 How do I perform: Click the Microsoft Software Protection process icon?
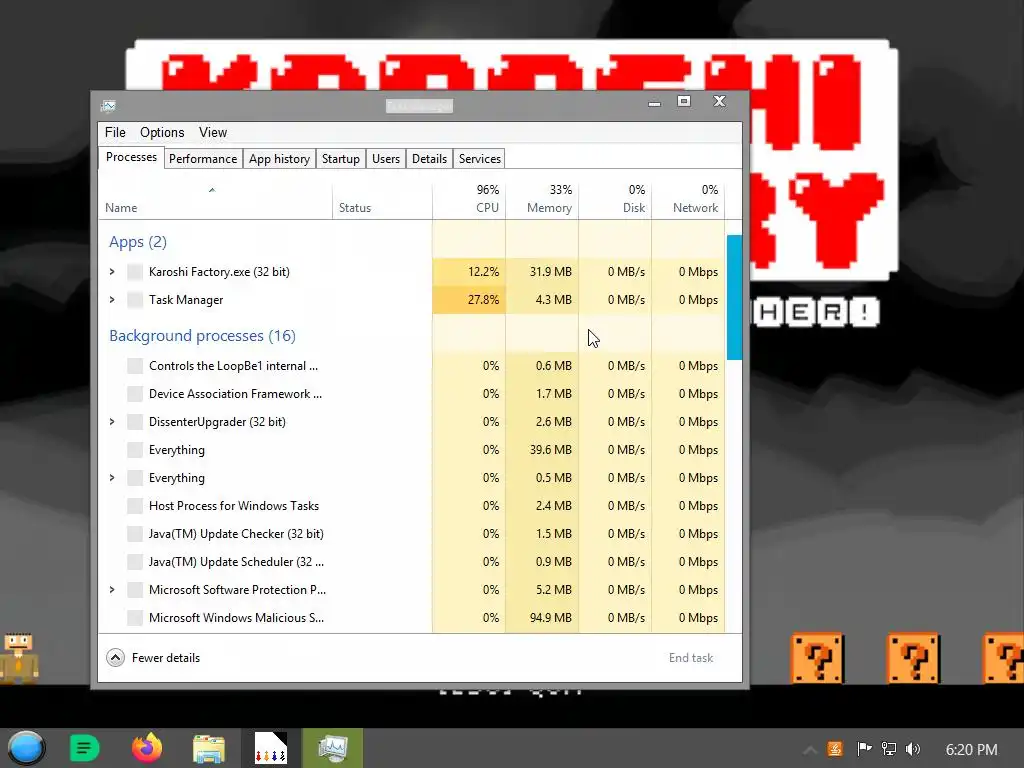(135, 590)
